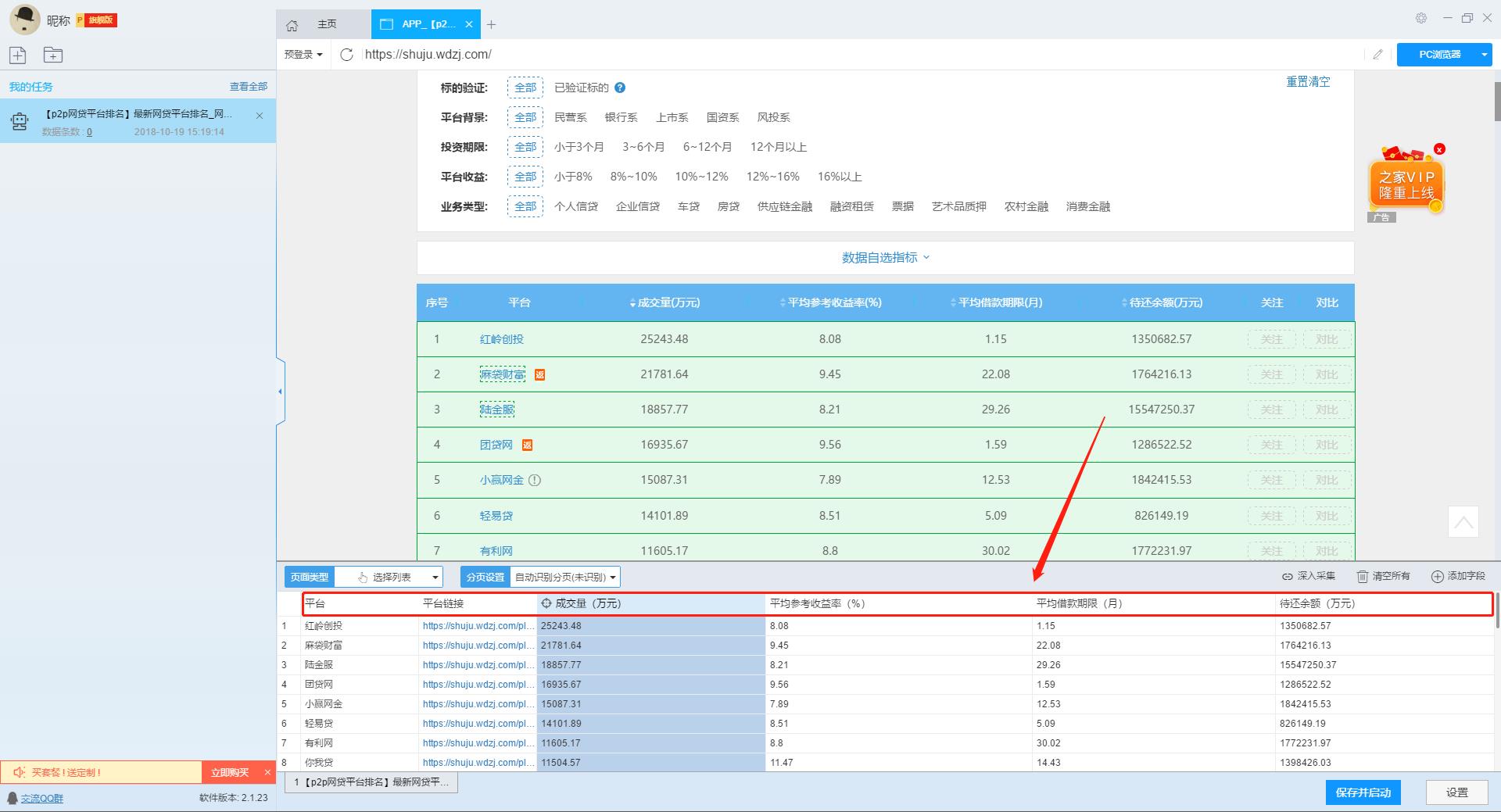Viewport: 1501px width, 812px height.
Task: Click 重置清空 link
Action: coord(1308,81)
